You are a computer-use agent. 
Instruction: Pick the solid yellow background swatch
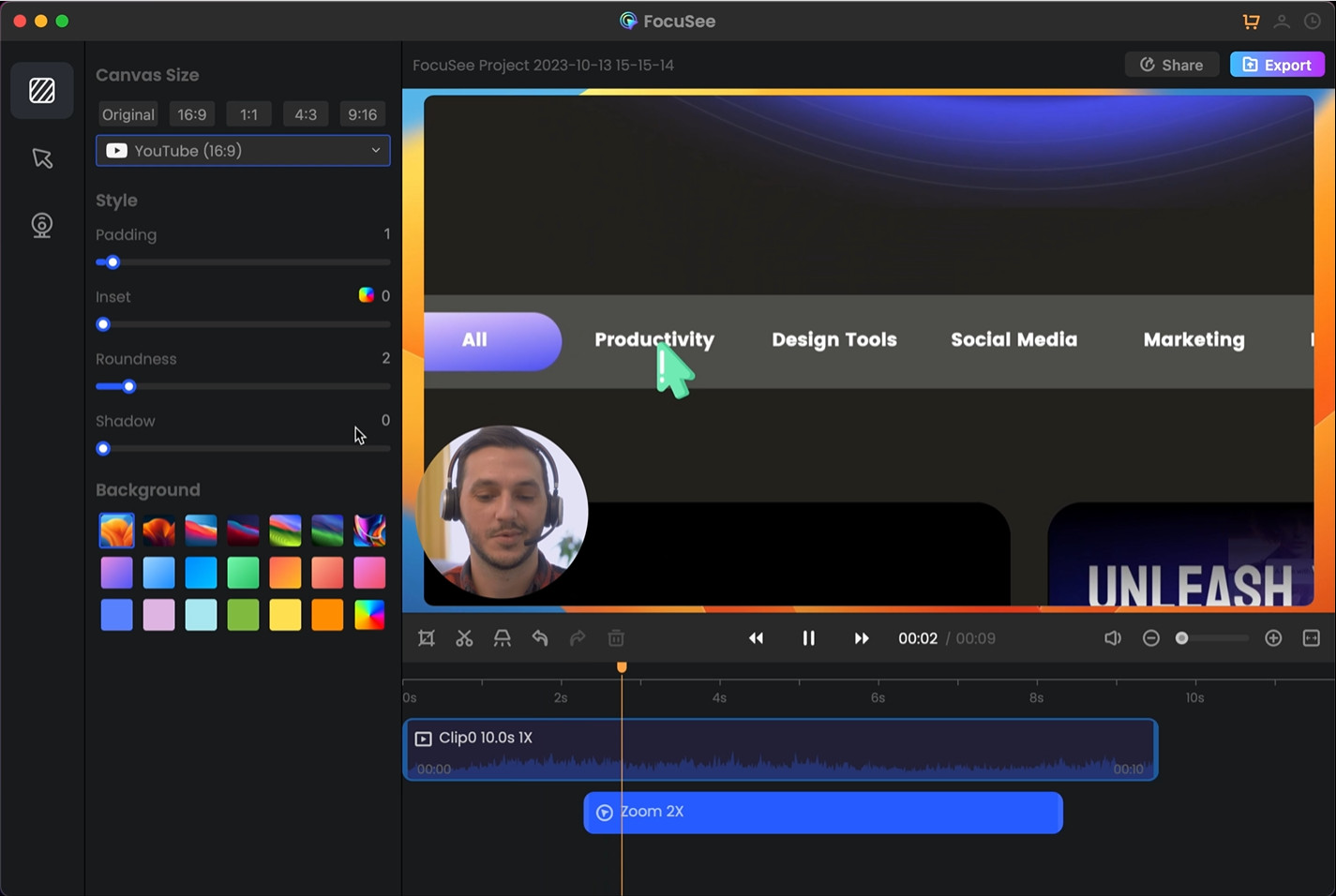285,615
